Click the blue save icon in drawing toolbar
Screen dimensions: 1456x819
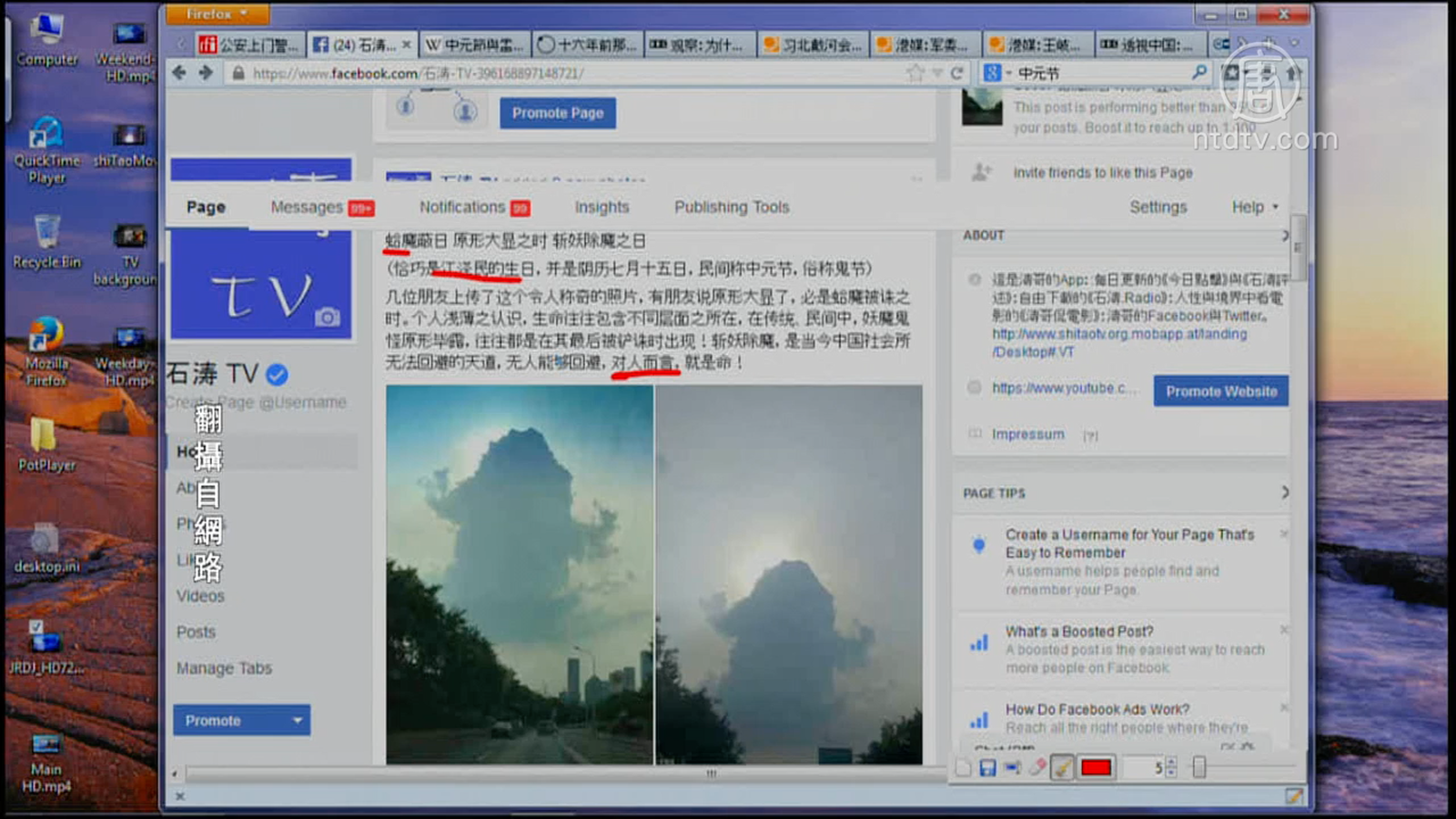click(x=987, y=768)
